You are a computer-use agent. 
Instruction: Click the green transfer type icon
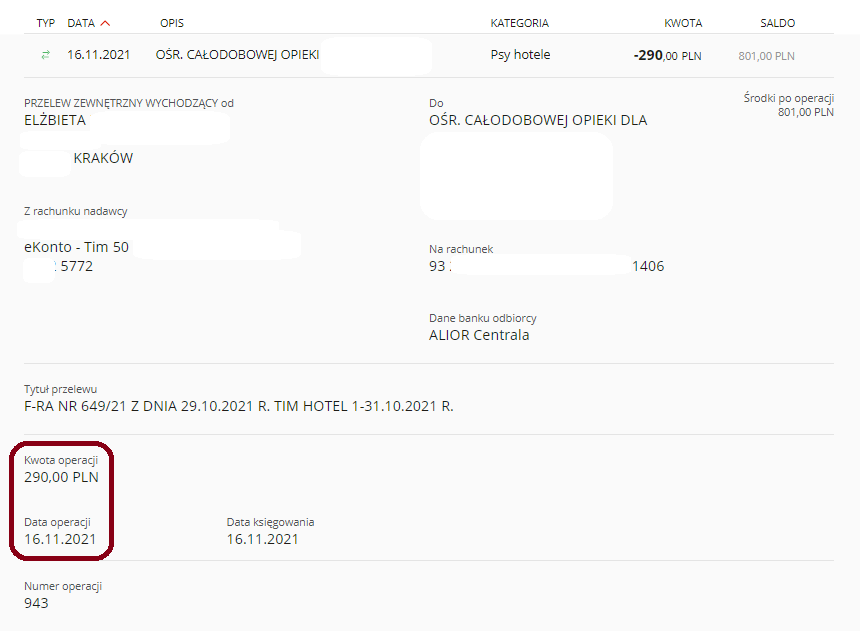(x=46, y=55)
